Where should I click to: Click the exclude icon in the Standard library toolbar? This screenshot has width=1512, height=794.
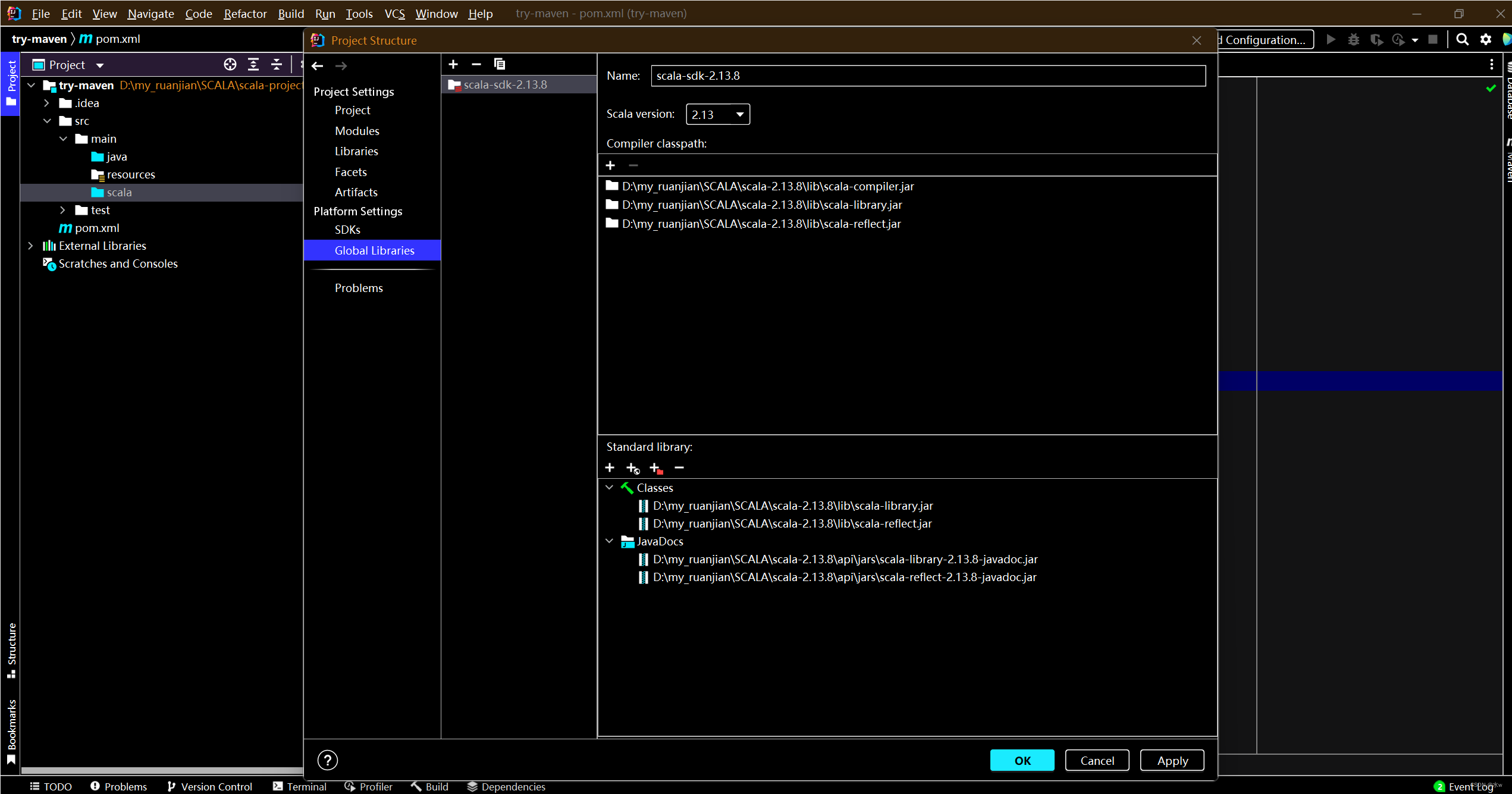(x=656, y=468)
